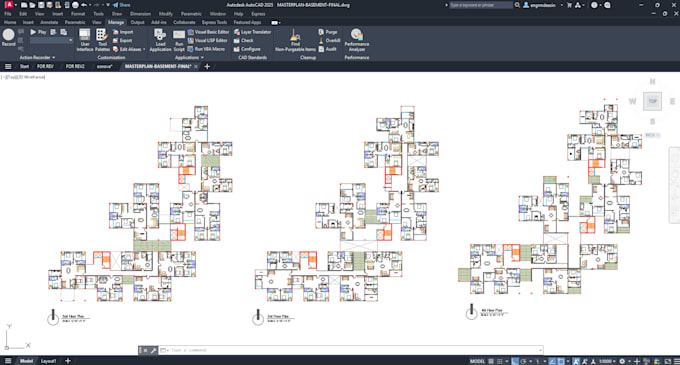Open the User Interface customization tool
680x365 pixels.
[x=85, y=40]
